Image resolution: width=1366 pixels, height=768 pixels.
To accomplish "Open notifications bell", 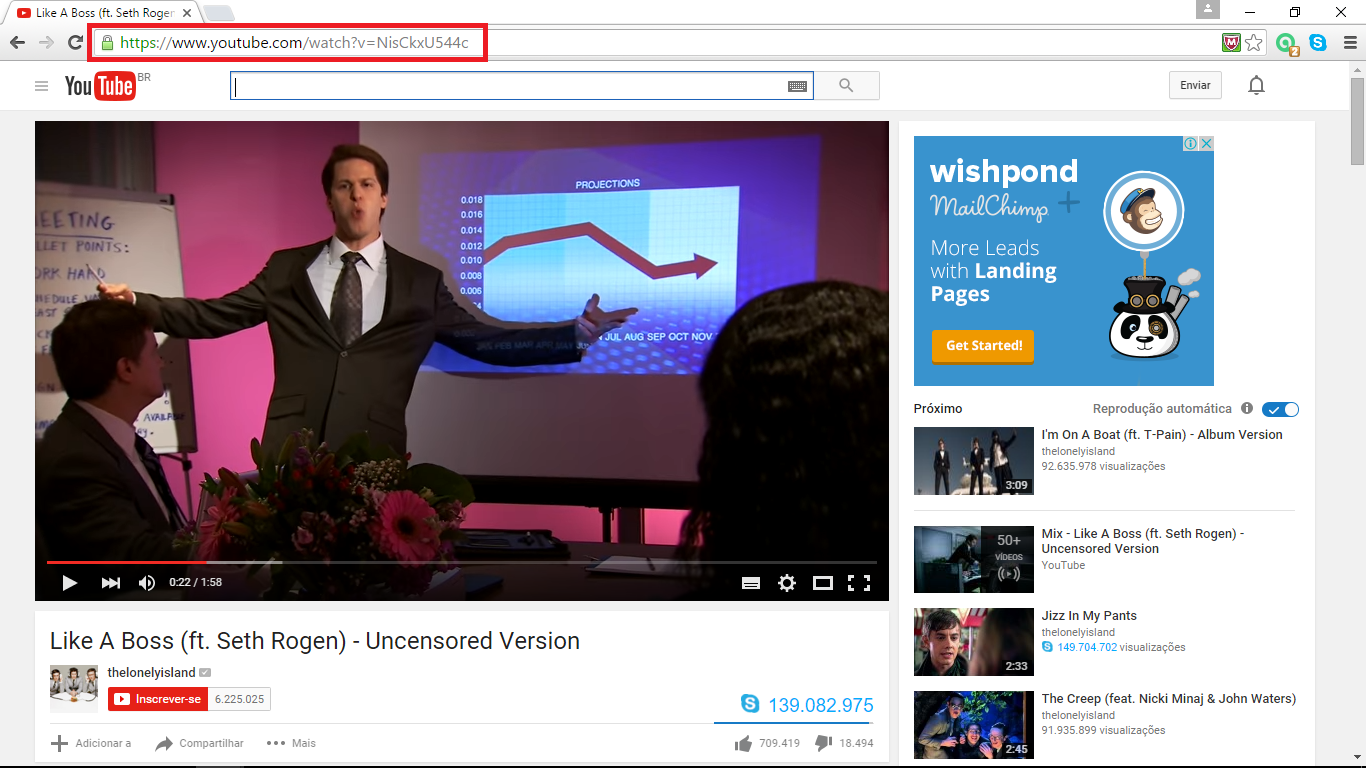I will tap(1256, 86).
